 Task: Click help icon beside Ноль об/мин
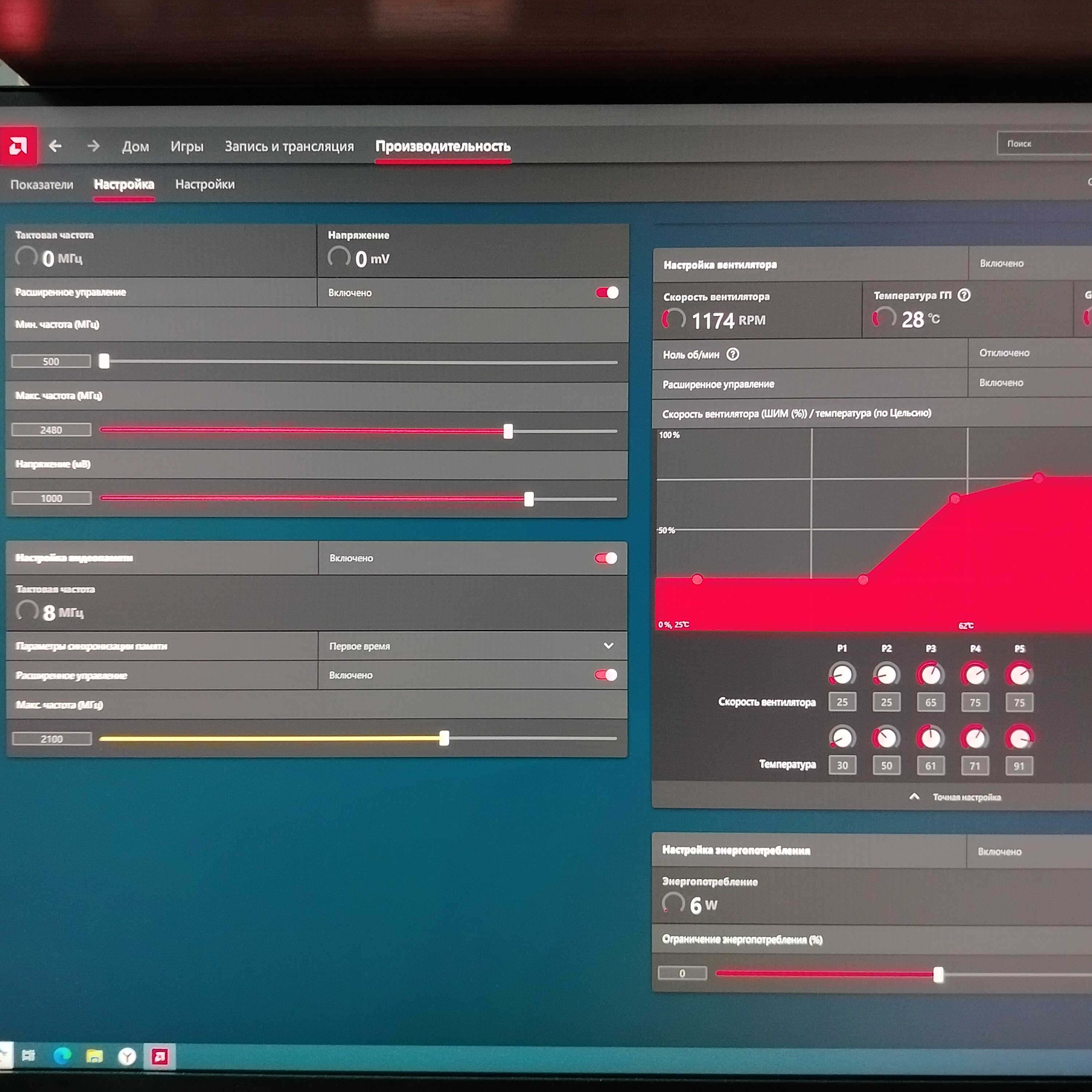coord(732,355)
